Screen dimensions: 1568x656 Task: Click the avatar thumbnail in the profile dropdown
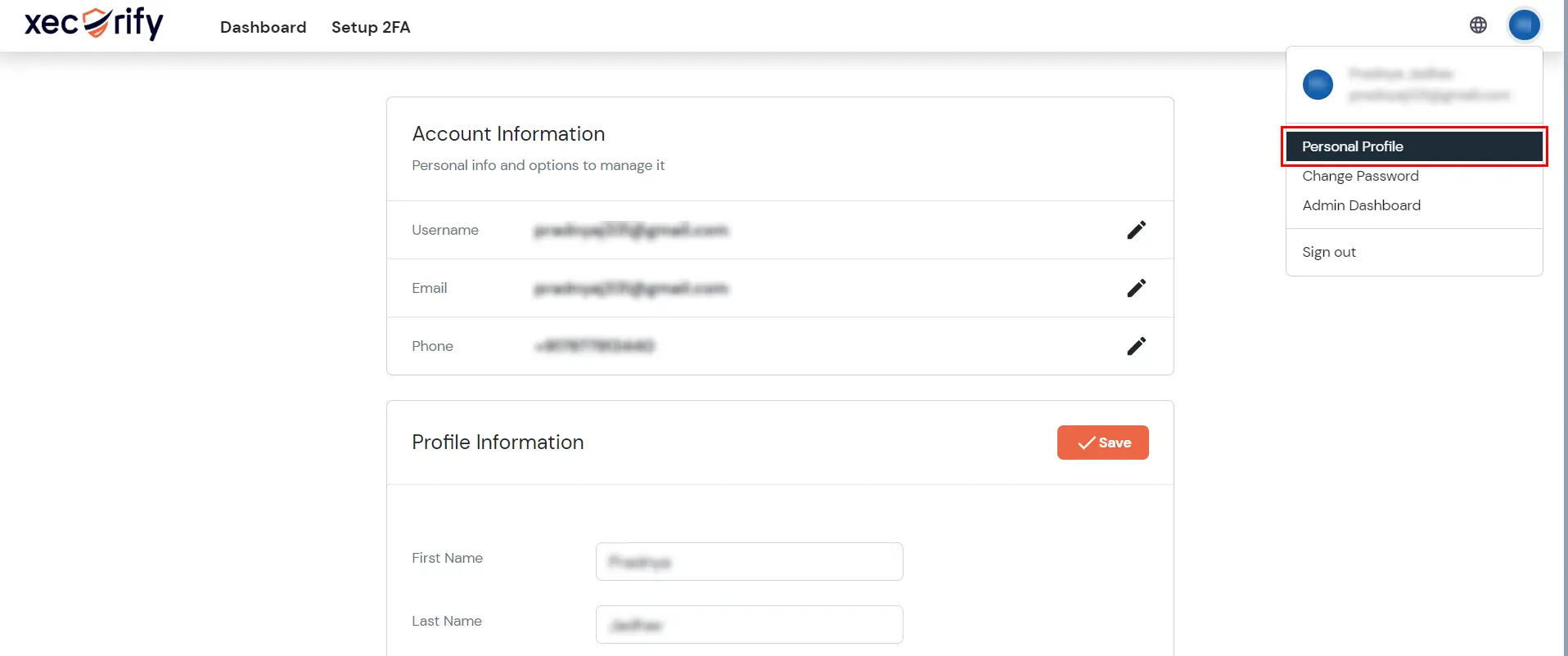(x=1318, y=84)
